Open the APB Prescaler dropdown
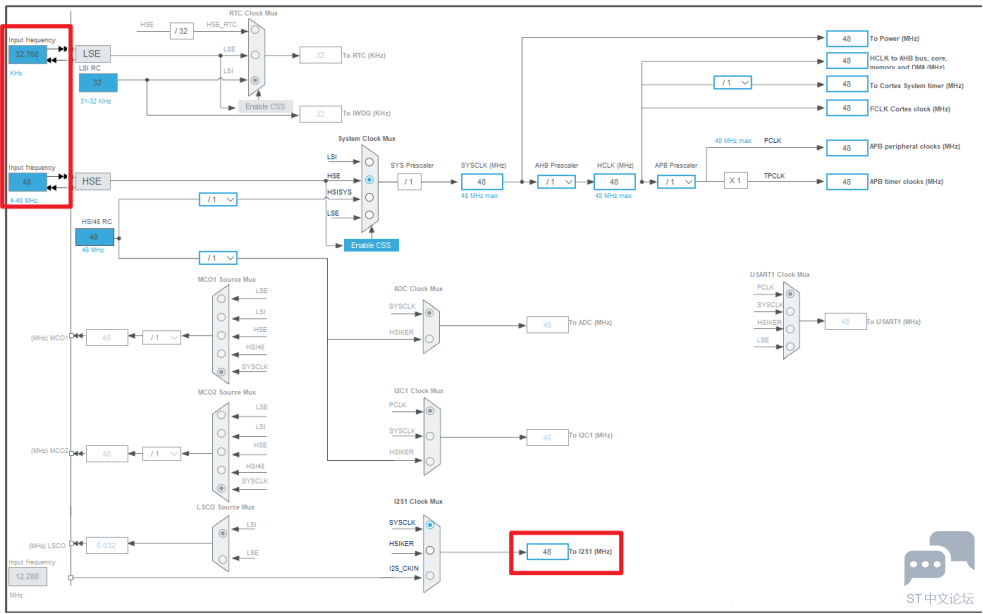Image resolution: width=983 pixels, height=614 pixels. point(676,182)
